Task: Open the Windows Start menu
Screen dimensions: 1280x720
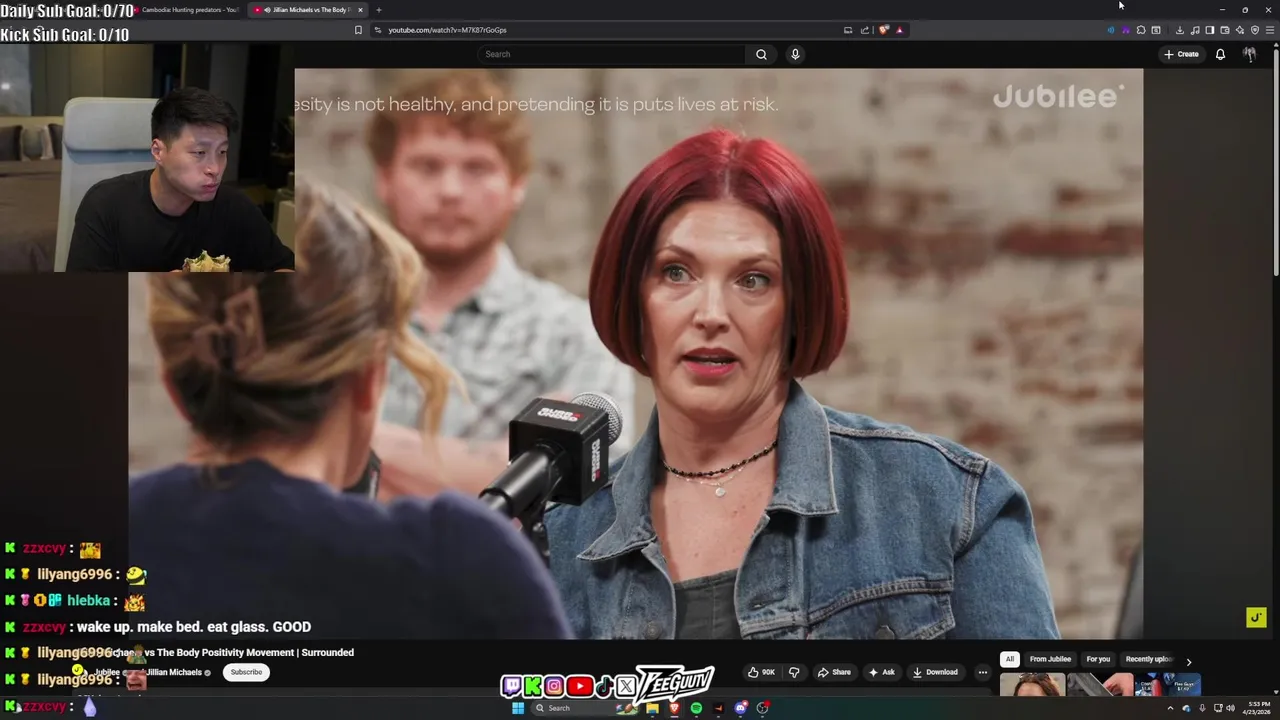Action: [518, 708]
